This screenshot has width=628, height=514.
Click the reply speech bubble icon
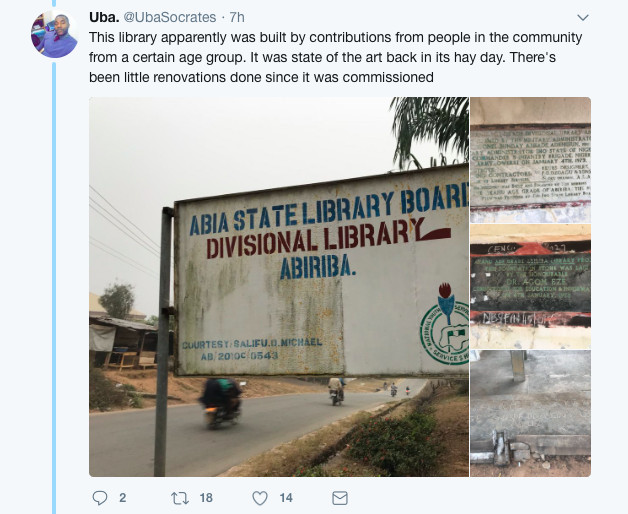coord(100,498)
